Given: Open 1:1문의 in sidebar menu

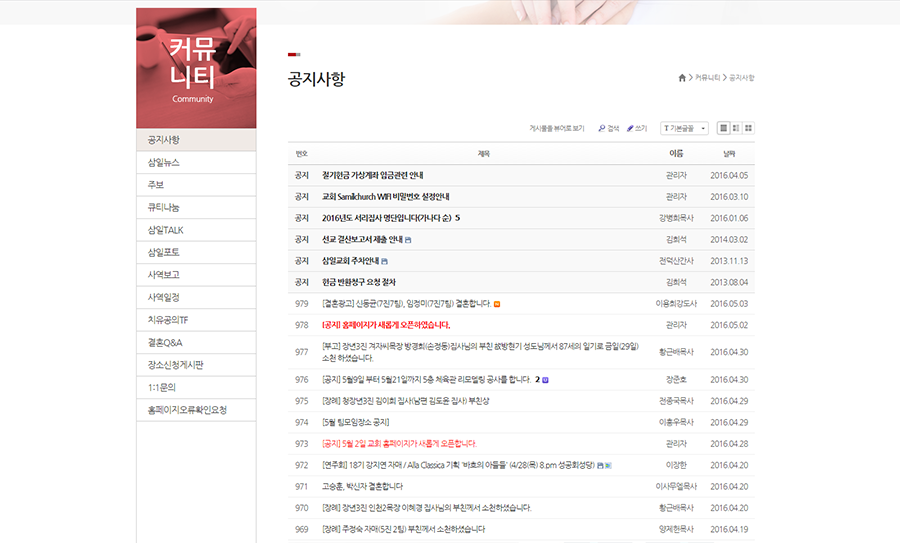Looking at the screenshot, I should pyautogui.click(x=196, y=387).
